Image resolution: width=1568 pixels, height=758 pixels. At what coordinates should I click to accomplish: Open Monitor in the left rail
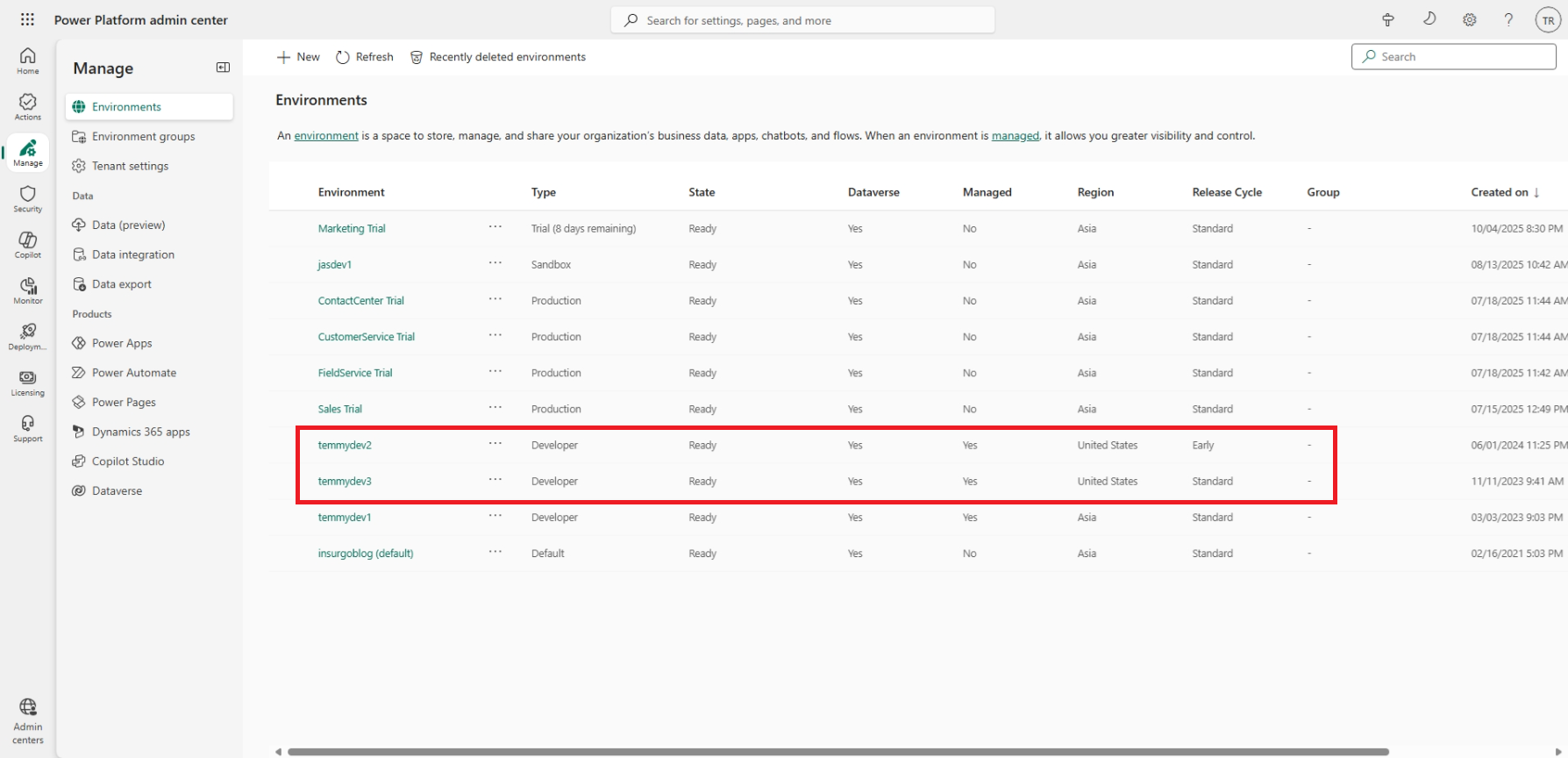[28, 290]
